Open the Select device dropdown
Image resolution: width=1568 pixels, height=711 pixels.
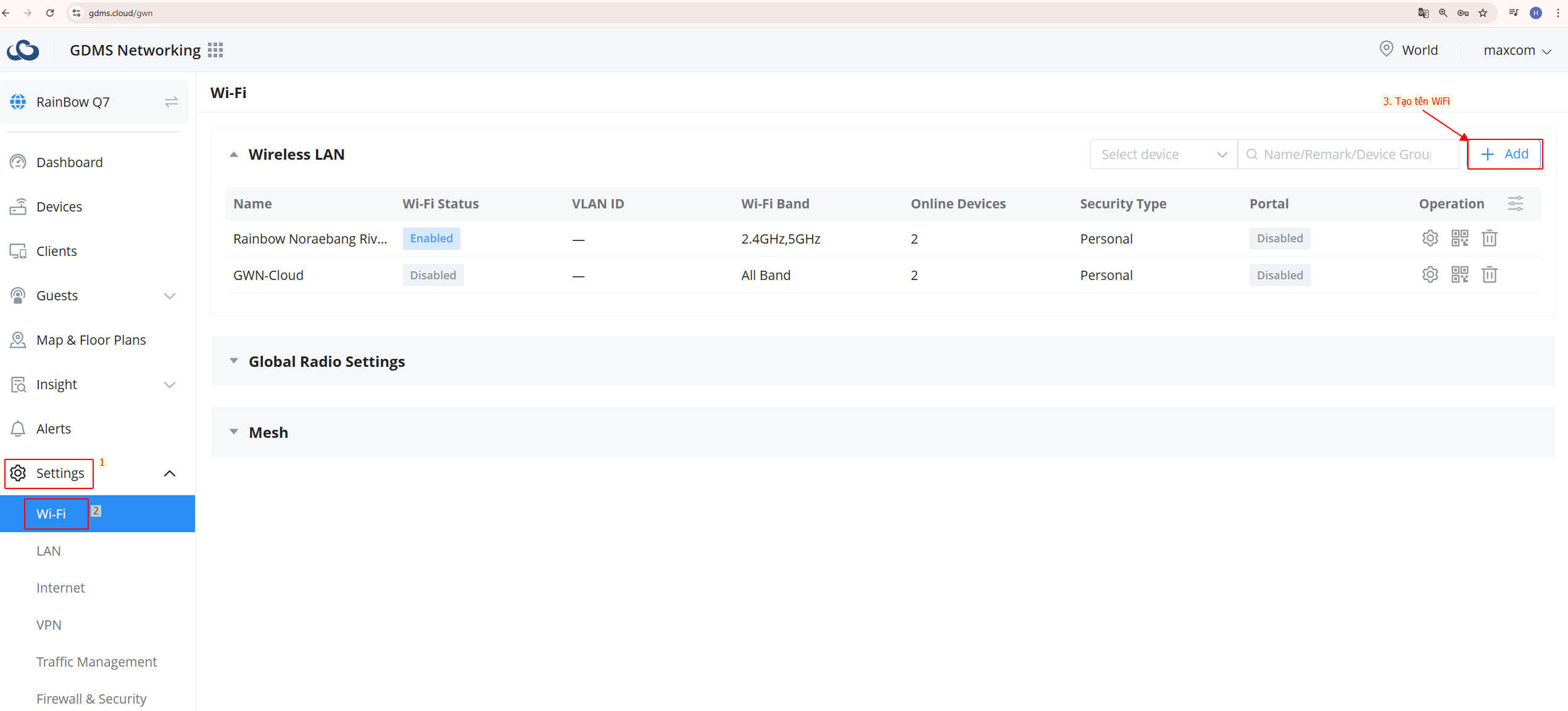pyautogui.click(x=1163, y=154)
